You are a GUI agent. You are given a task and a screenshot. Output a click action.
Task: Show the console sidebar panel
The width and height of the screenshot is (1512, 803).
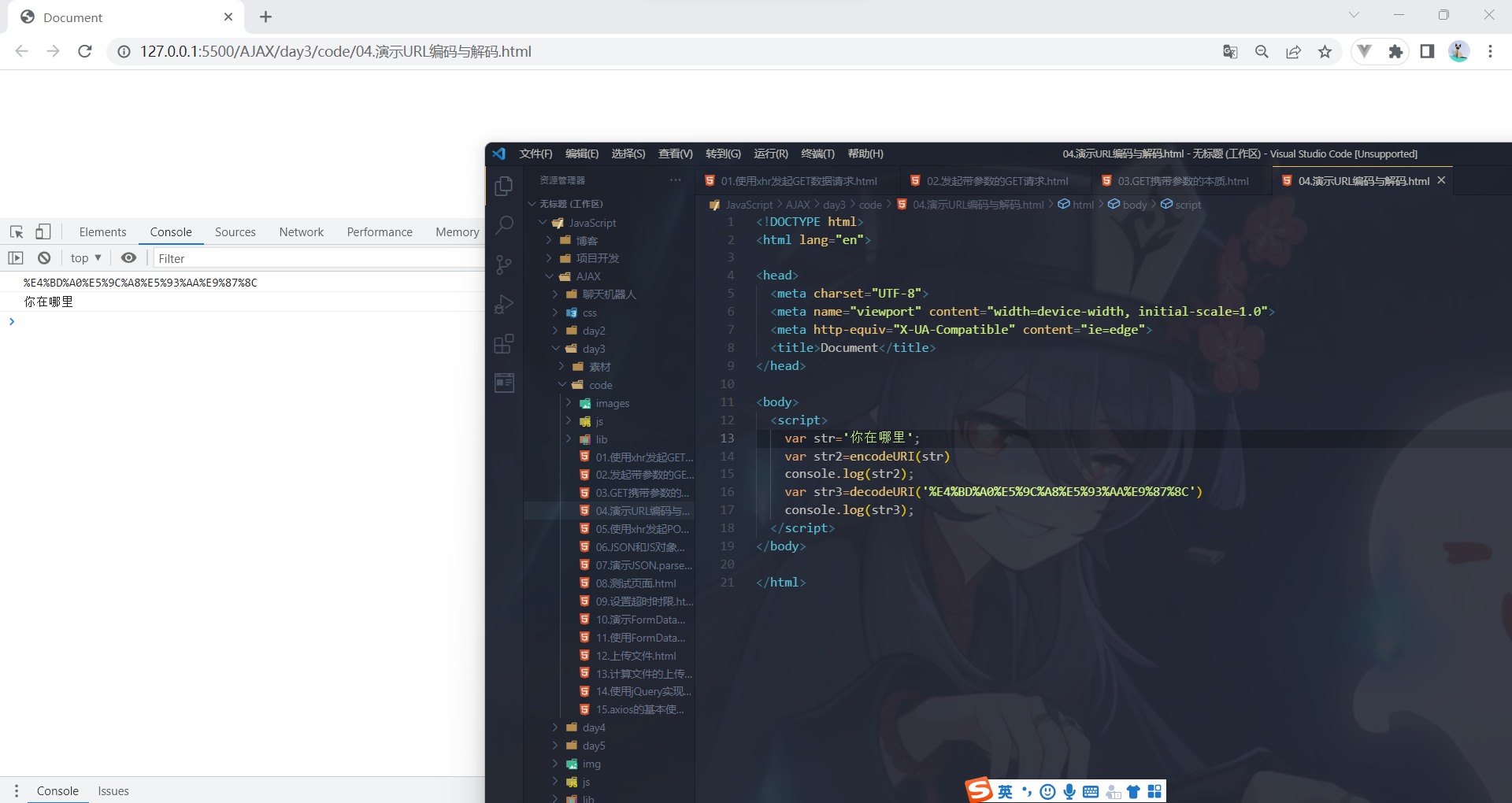pos(16,257)
